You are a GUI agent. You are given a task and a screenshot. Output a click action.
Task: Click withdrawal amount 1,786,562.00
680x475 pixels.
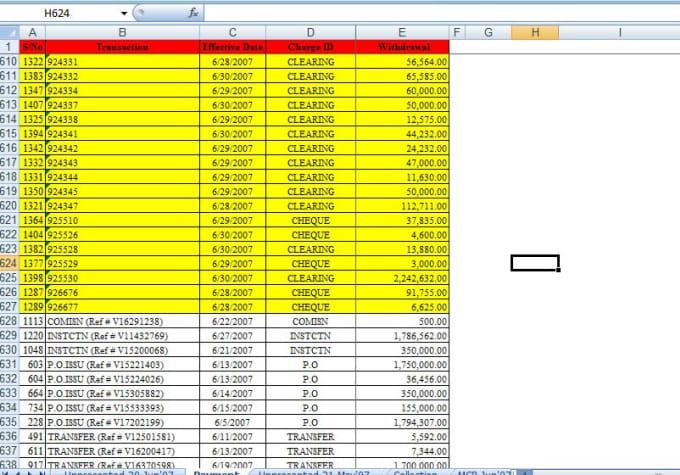(x=402, y=336)
